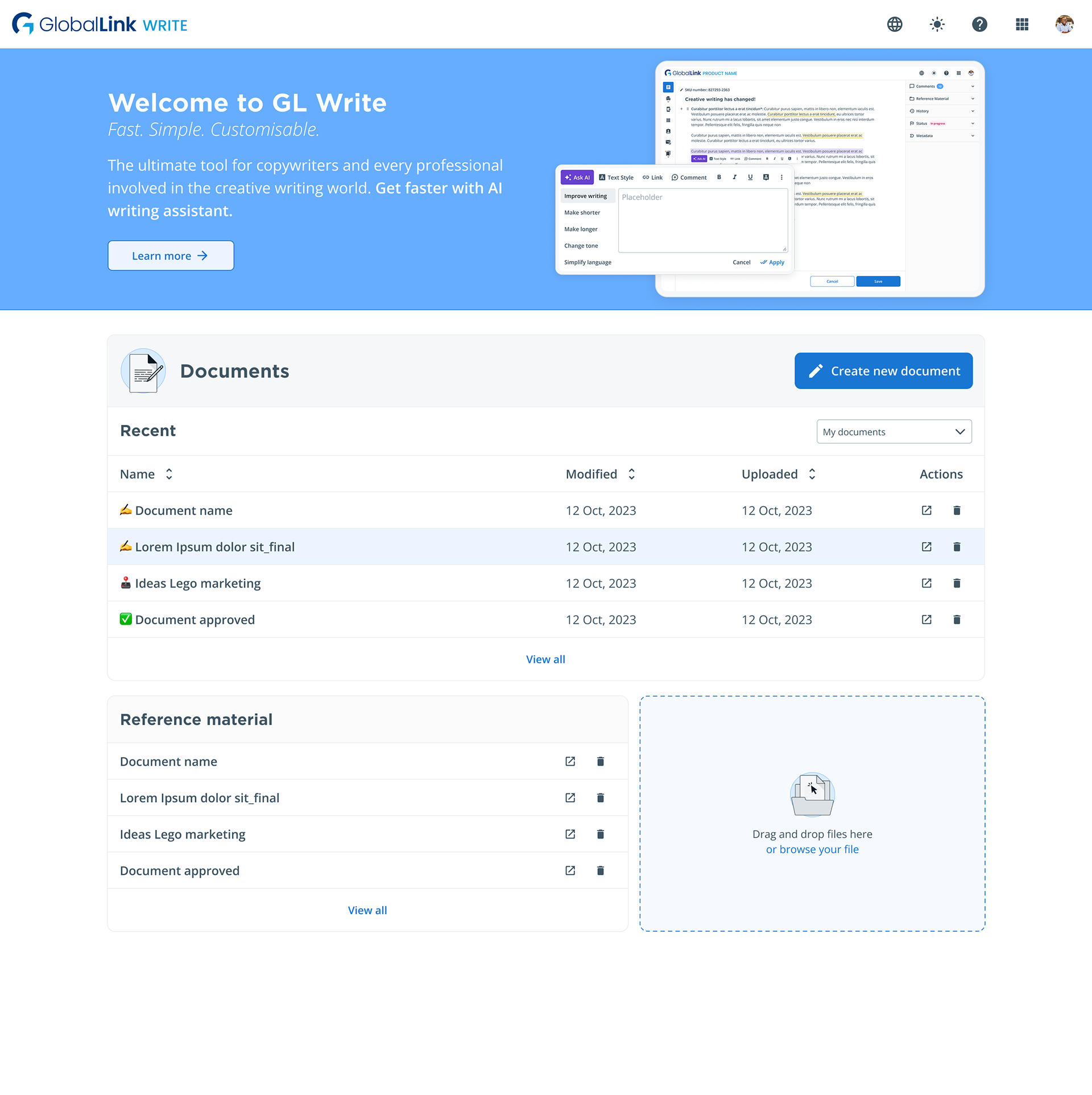Delete 'Document name' recent row
This screenshot has height=1095, width=1092.
coord(957,510)
